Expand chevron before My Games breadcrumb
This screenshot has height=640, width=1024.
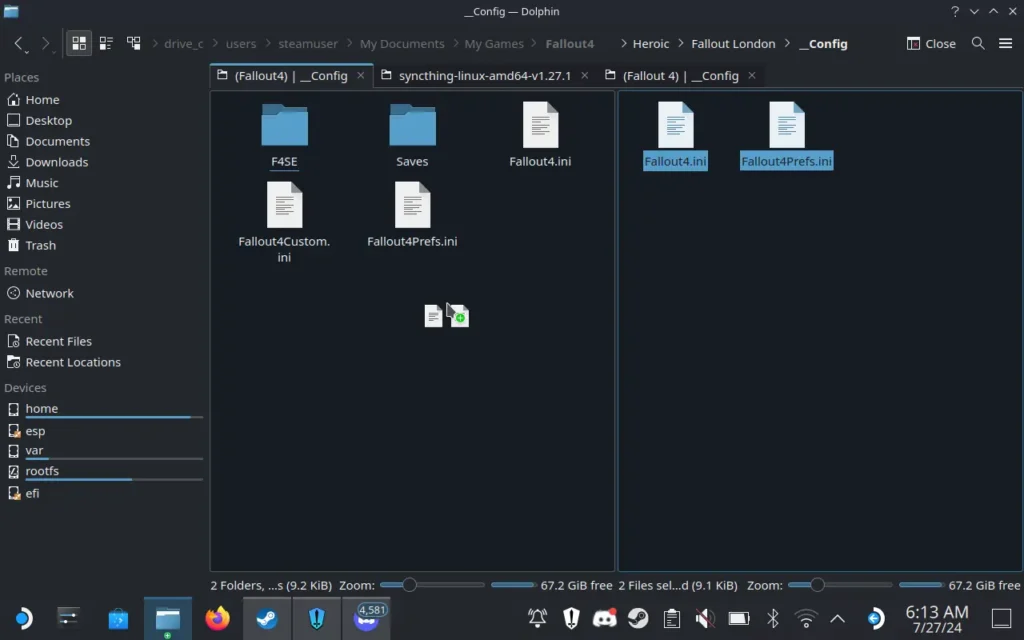click(x=456, y=44)
